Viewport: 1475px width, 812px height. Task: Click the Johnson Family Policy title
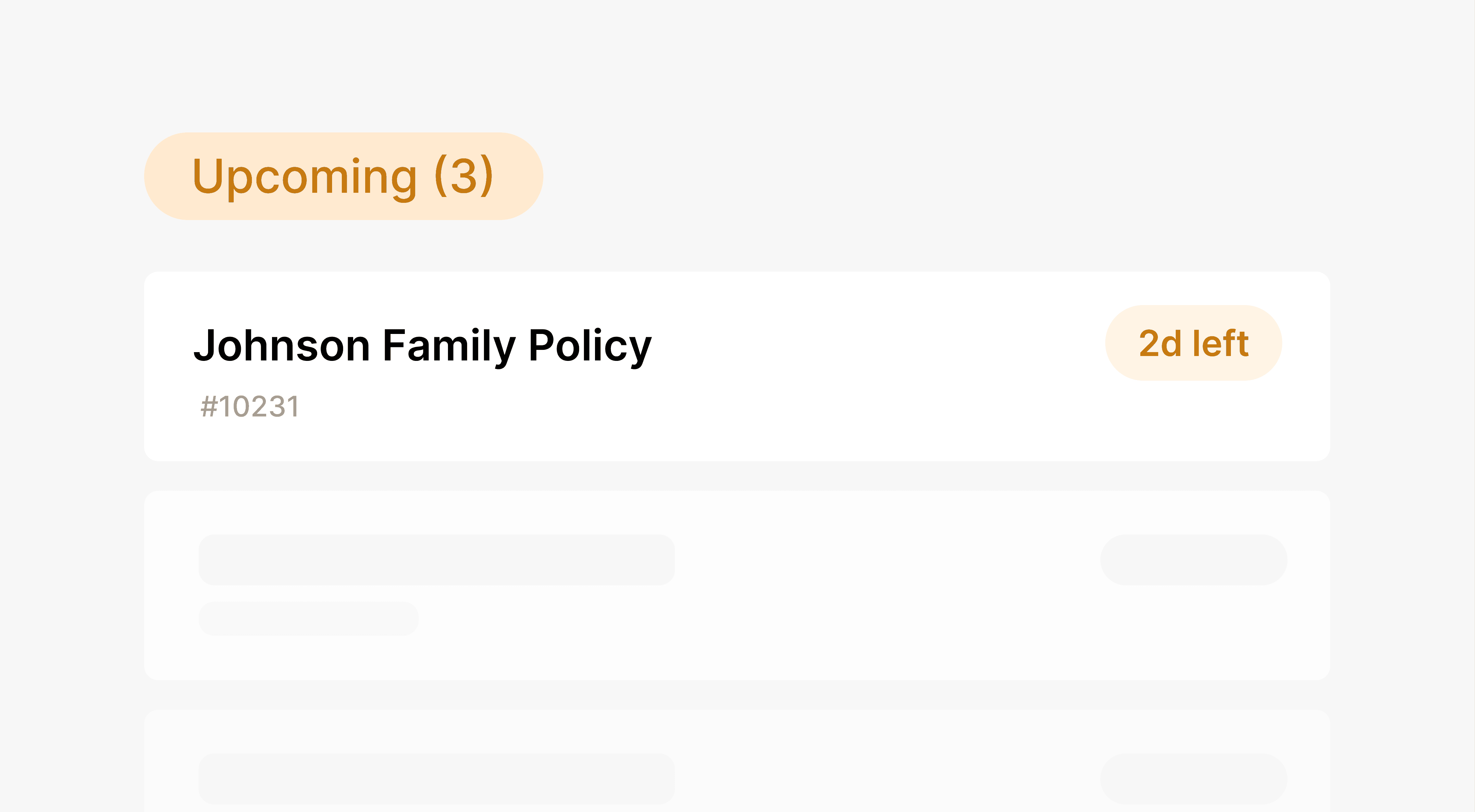click(423, 346)
